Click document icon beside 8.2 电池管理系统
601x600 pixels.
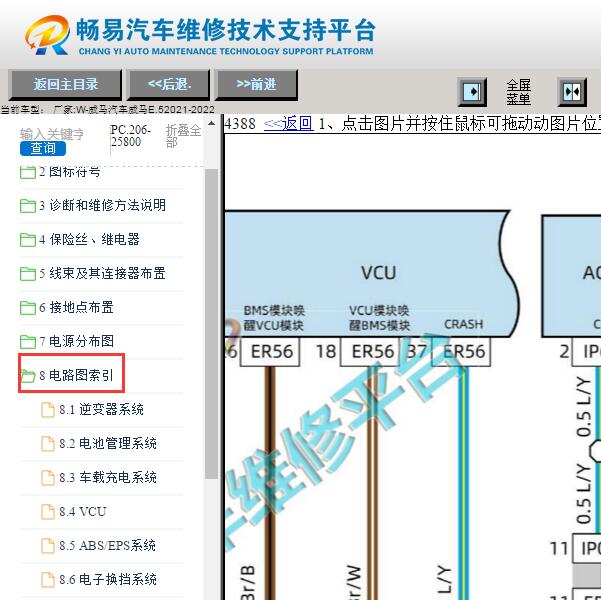(48, 444)
